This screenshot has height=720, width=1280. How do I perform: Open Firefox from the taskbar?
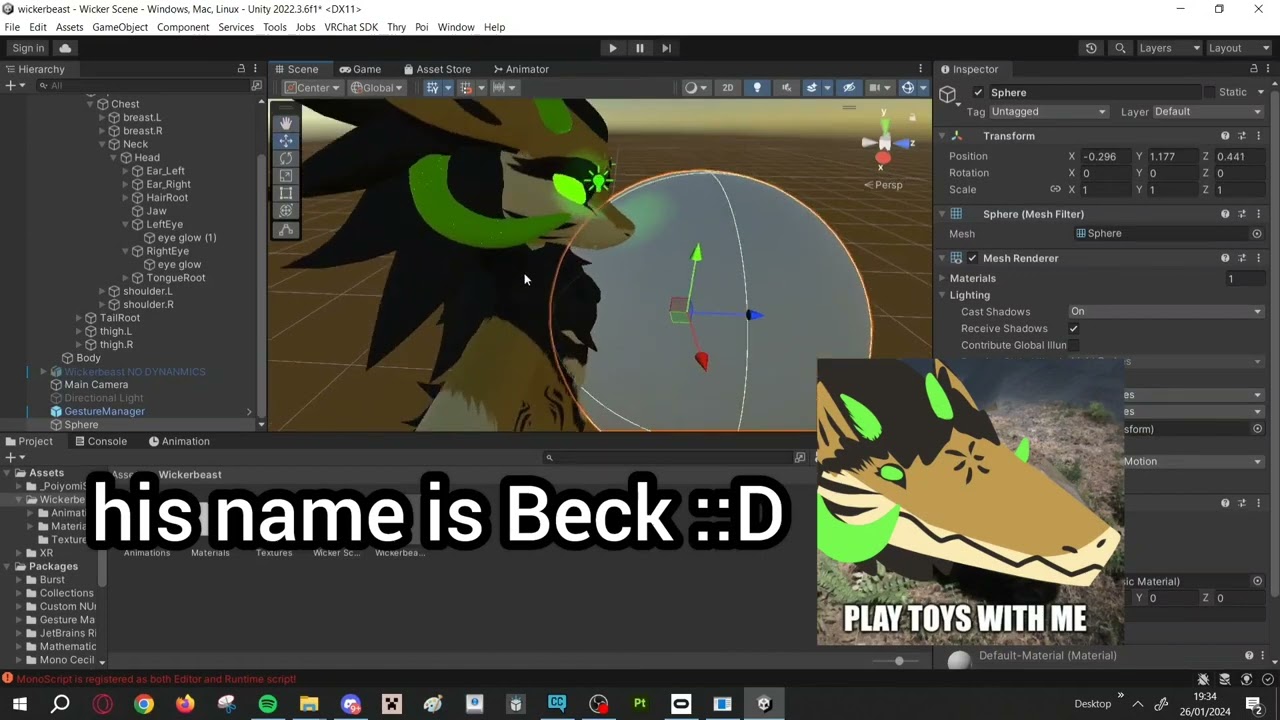pos(185,704)
